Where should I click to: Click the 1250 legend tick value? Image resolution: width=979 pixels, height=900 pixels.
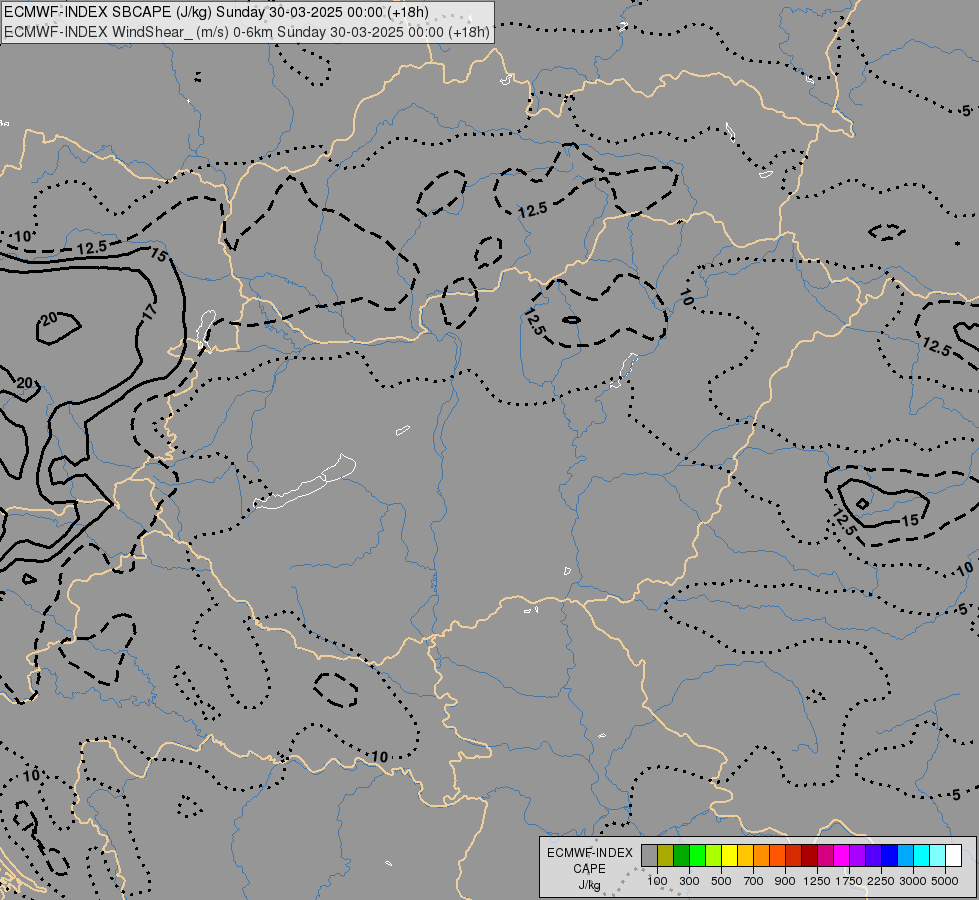tap(817, 881)
